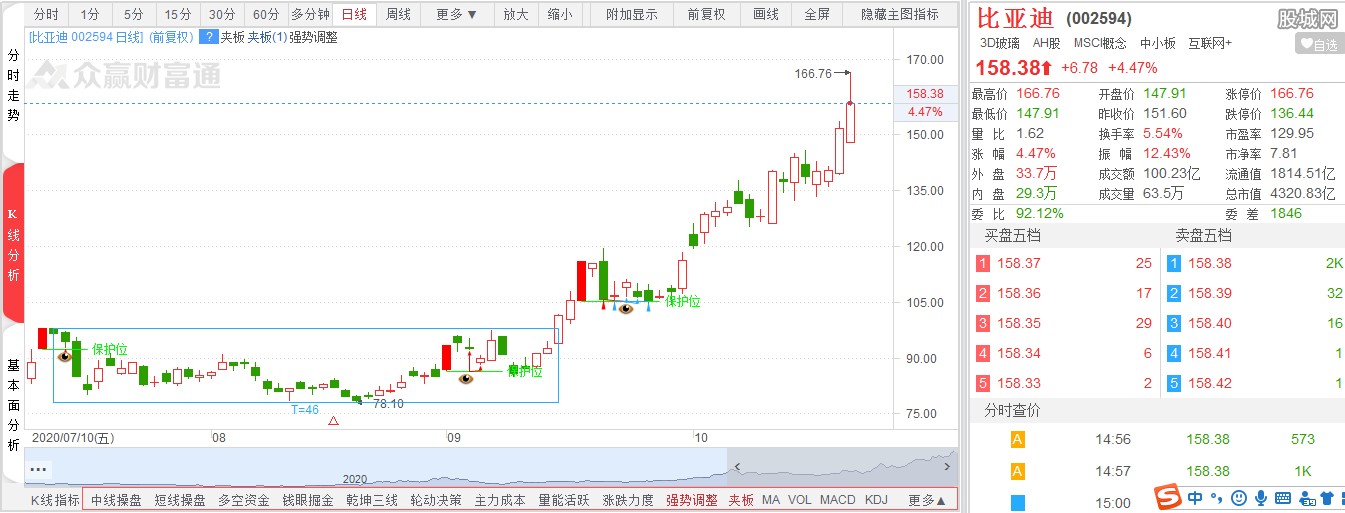The height and width of the screenshot is (513, 1345).
Task: Click the blue 1 badge in 卖盘五档
Action: 1174,264
